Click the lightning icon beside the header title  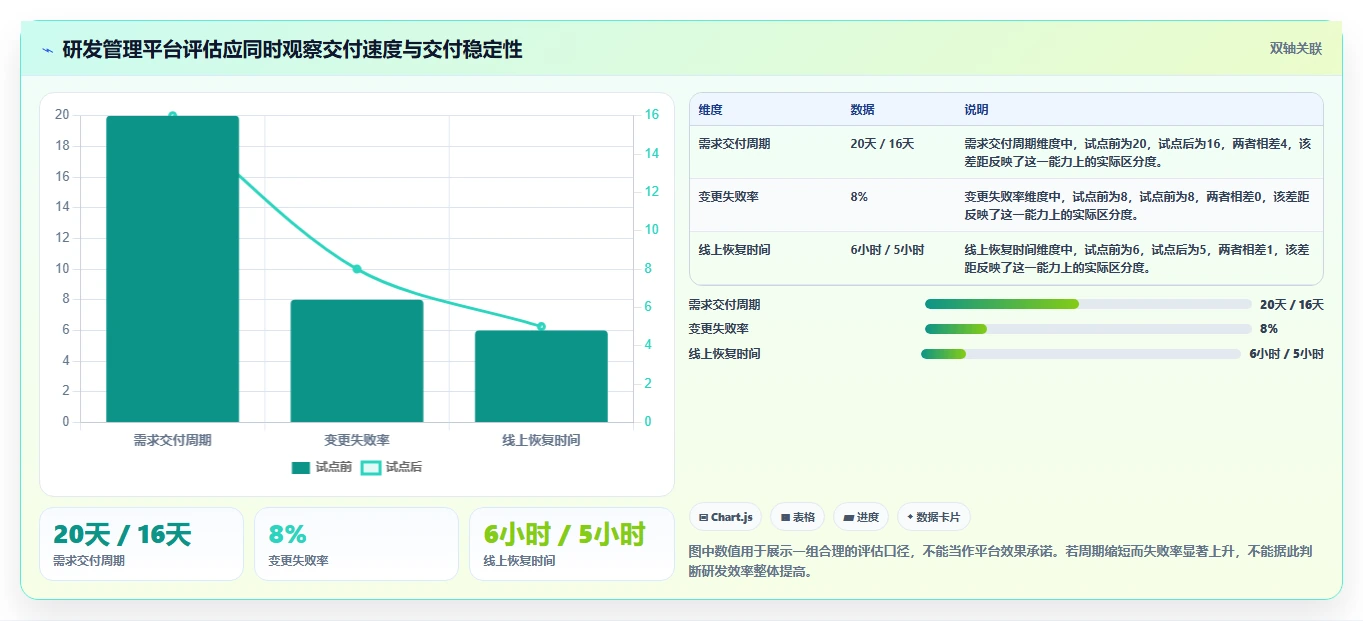[47, 50]
